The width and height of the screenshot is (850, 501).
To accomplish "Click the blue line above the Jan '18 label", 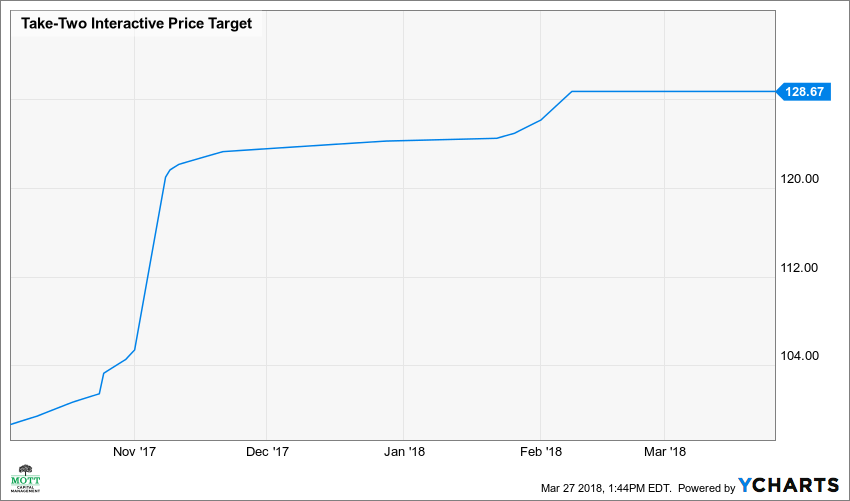I will pyautogui.click(x=401, y=141).
